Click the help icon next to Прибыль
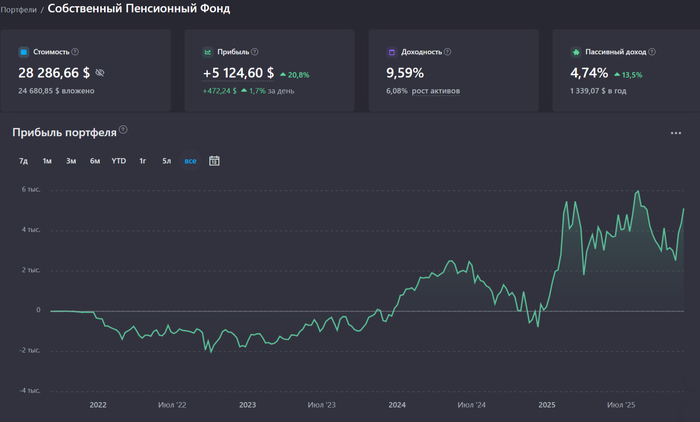This screenshot has width=700, height=422. coord(254,51)
